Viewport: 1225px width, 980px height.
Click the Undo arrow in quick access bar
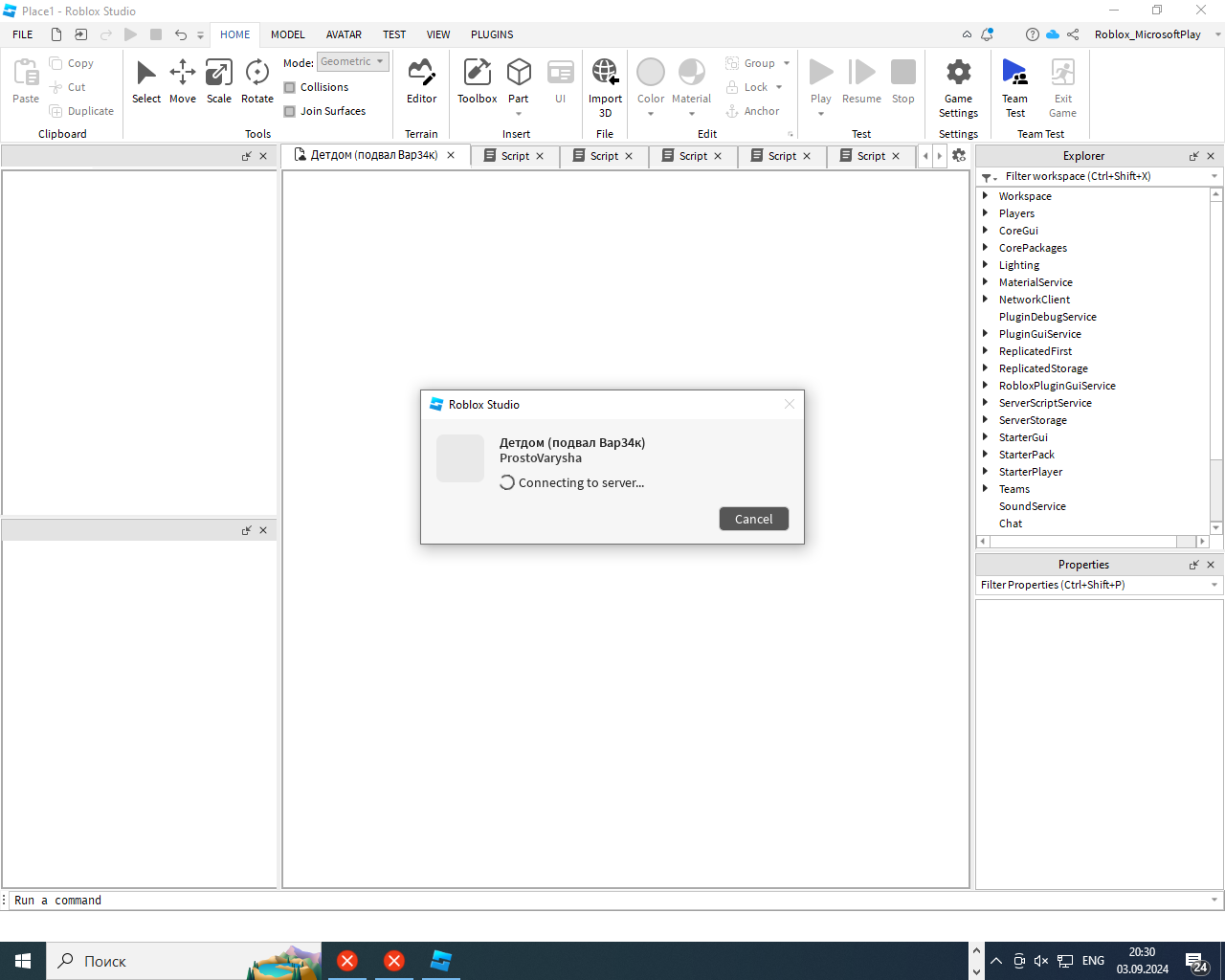[181, 34]
